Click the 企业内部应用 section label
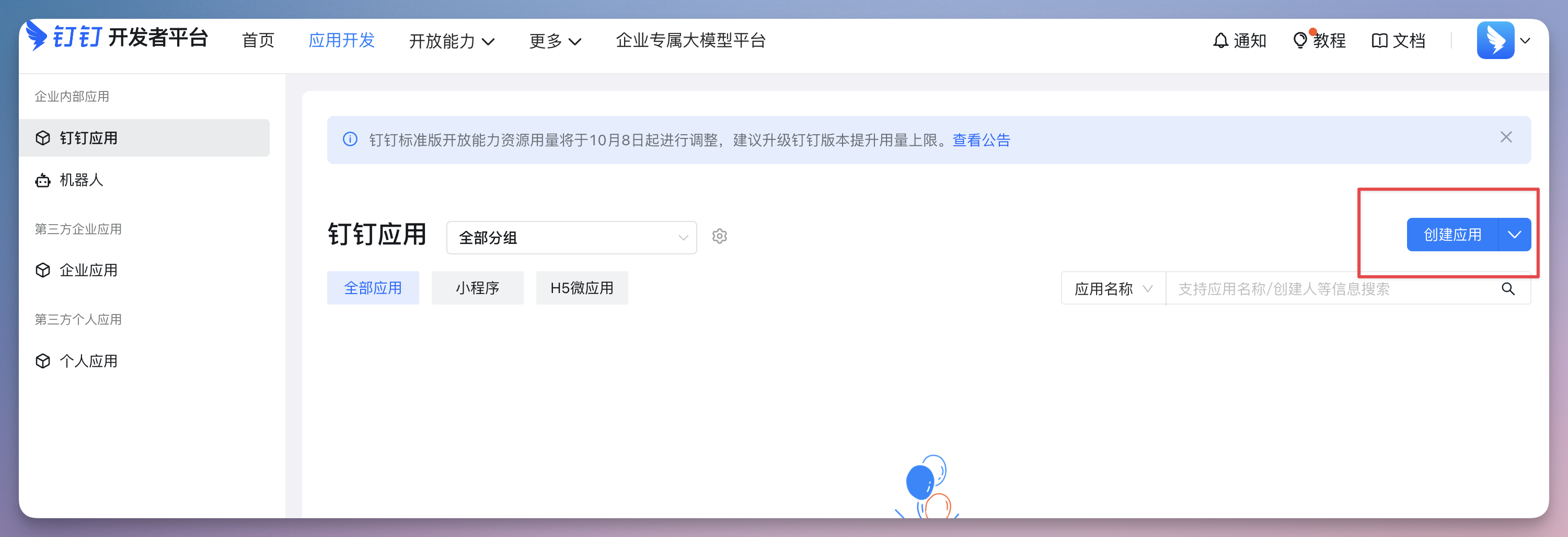The width and height of the screenshot is (1568, 537). tap(72, 96)
